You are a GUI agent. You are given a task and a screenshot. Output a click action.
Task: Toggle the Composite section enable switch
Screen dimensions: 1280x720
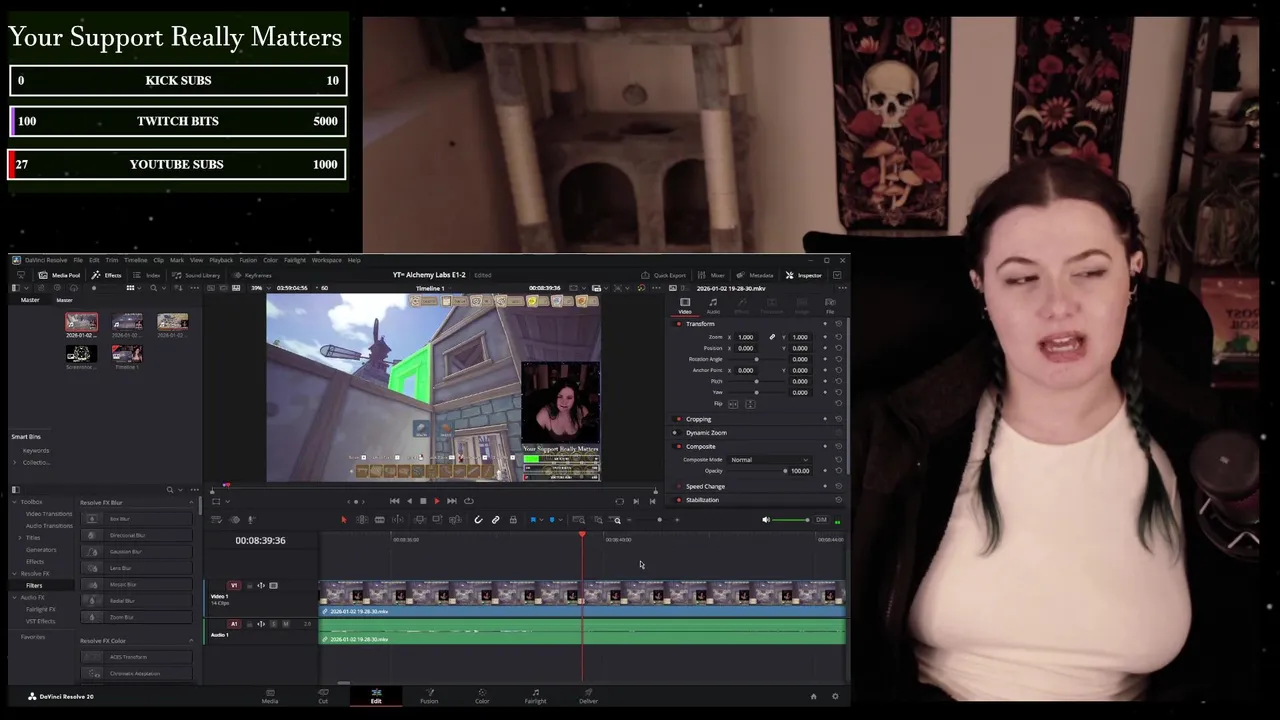coord(679,447)
